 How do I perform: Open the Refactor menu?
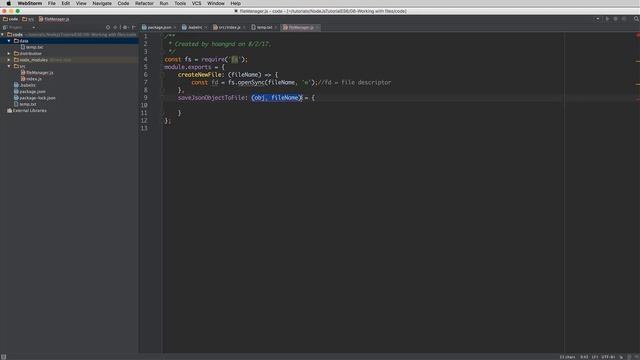pyautogui.click(x=144, y=3)
